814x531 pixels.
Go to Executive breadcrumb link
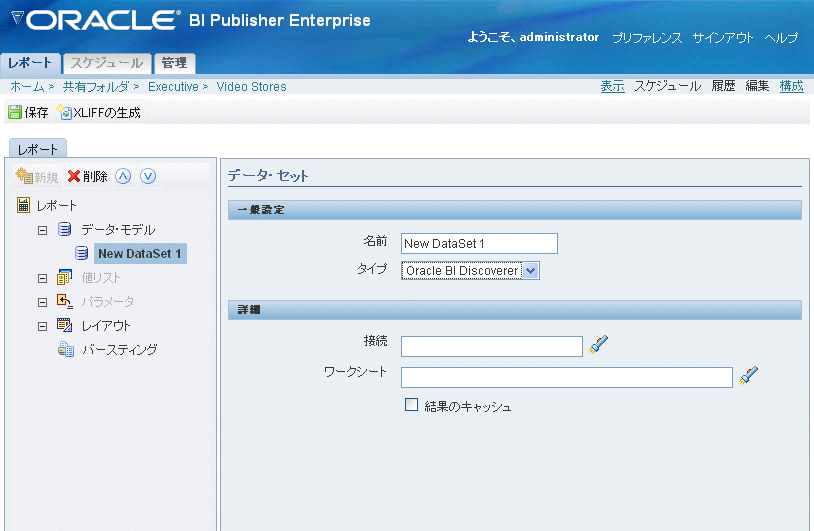point(173,87)
